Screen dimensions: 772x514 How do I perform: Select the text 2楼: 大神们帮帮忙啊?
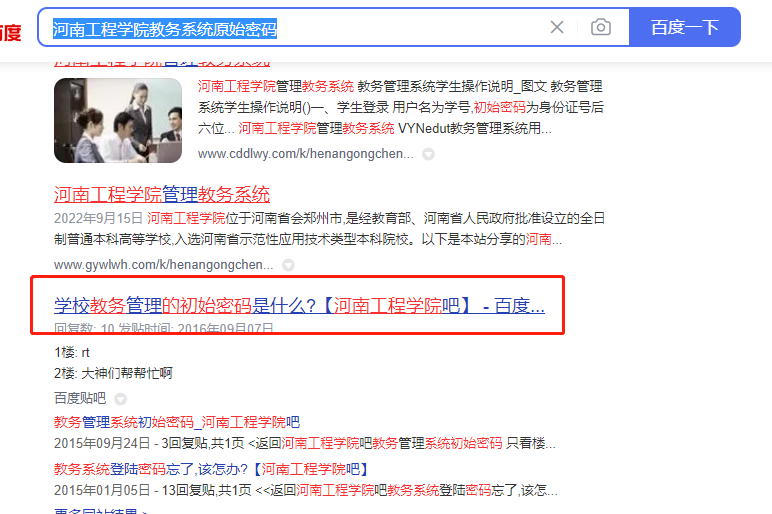(113, 373)
